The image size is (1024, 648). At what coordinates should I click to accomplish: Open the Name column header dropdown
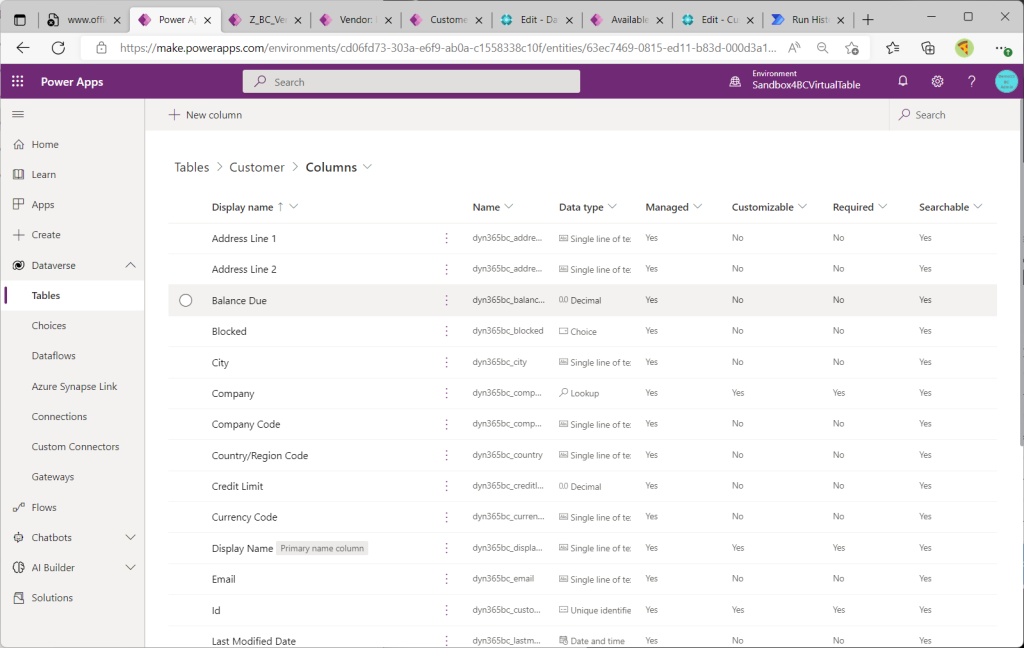tap(509, 207)
